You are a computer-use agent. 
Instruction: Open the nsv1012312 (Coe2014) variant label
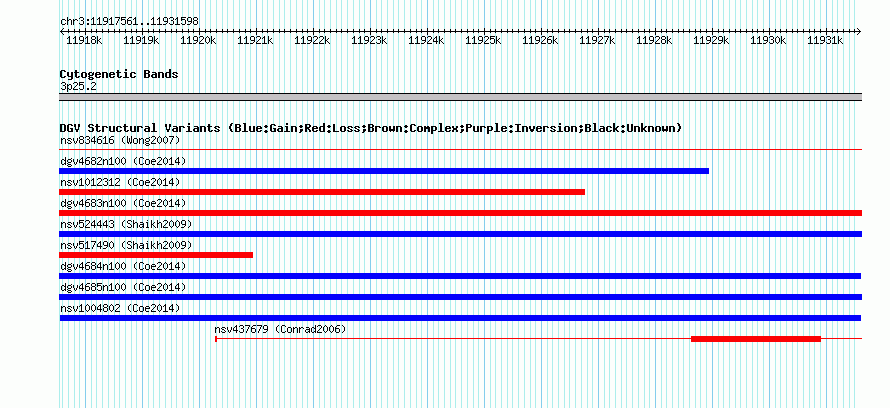pos(120,182)
